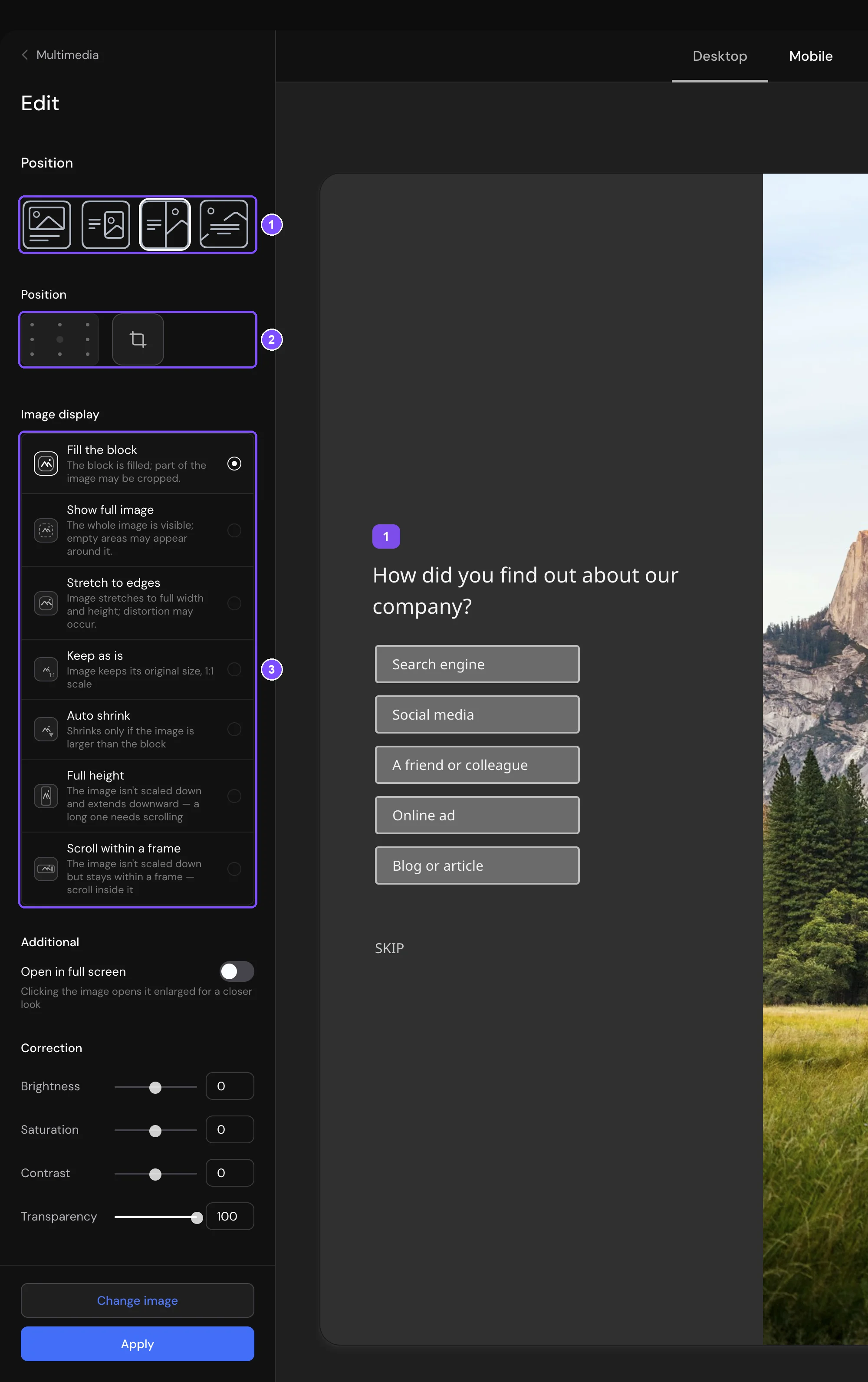Go back via the Multimedia chevron arrow
The width and height of the screenshot is (868, 1382).
tap(25, 55)
